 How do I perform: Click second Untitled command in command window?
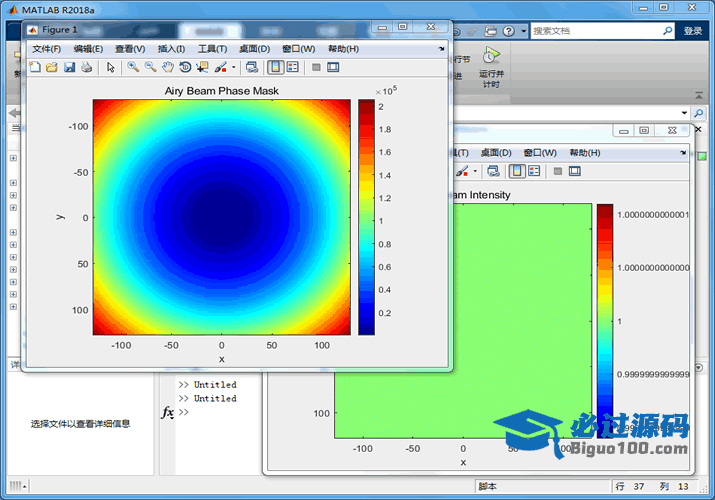click(x=215, y=398)
